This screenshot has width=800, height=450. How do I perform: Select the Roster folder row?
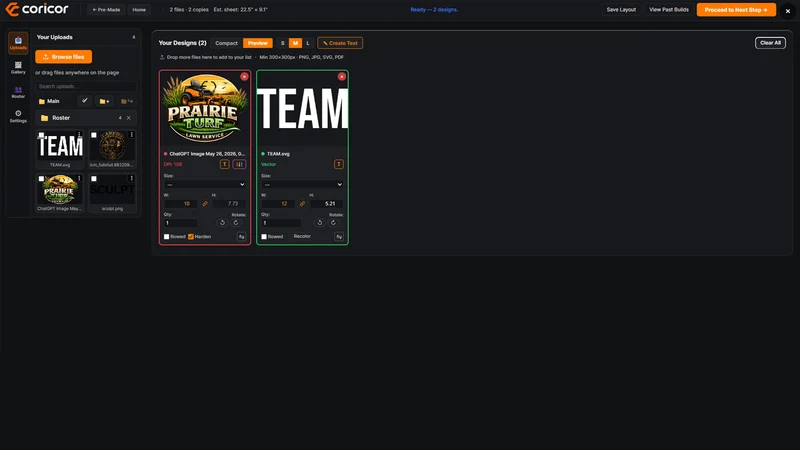pos(86,118)
